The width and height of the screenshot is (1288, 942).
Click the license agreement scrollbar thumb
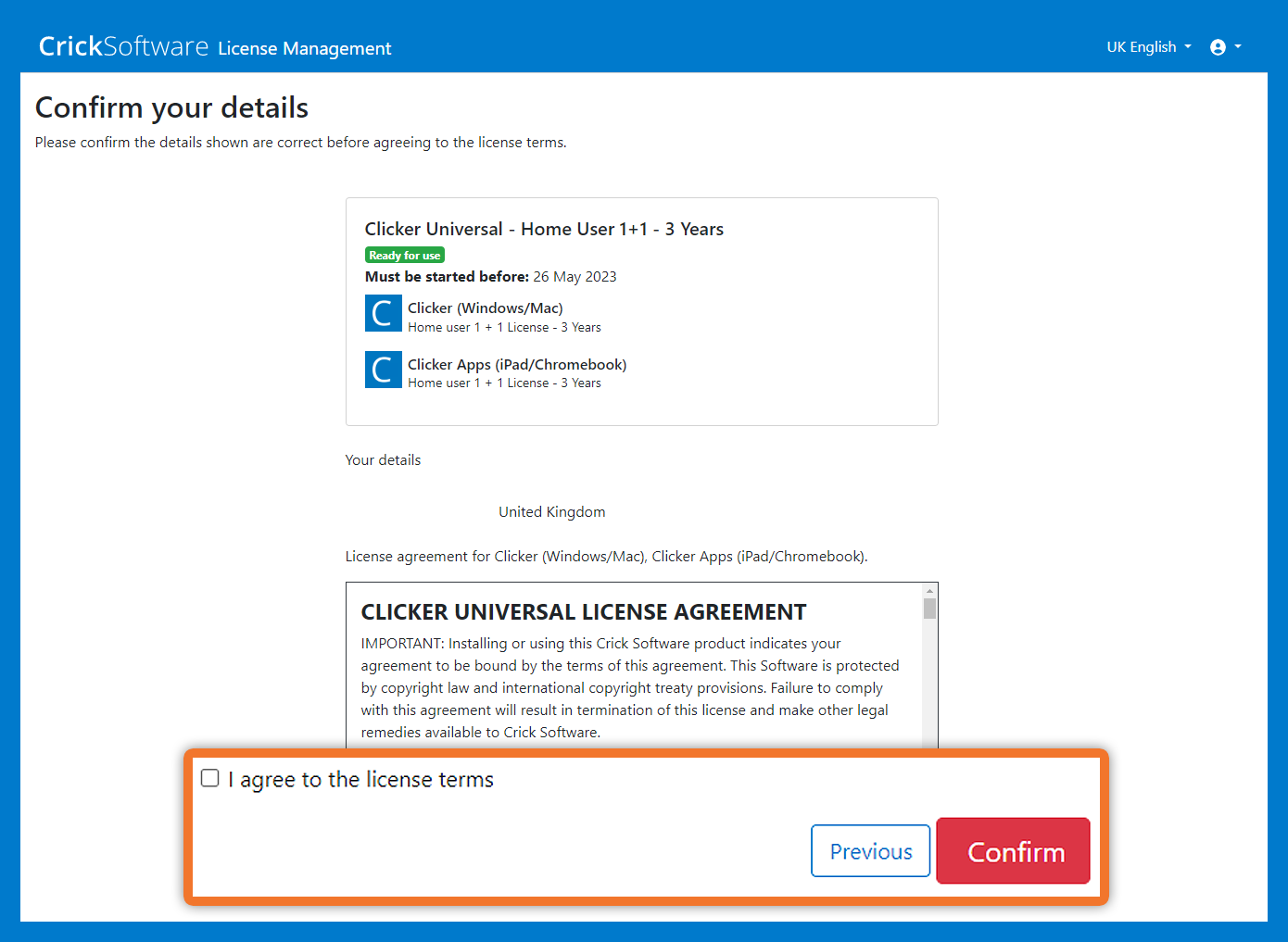[x=929, y=609]
